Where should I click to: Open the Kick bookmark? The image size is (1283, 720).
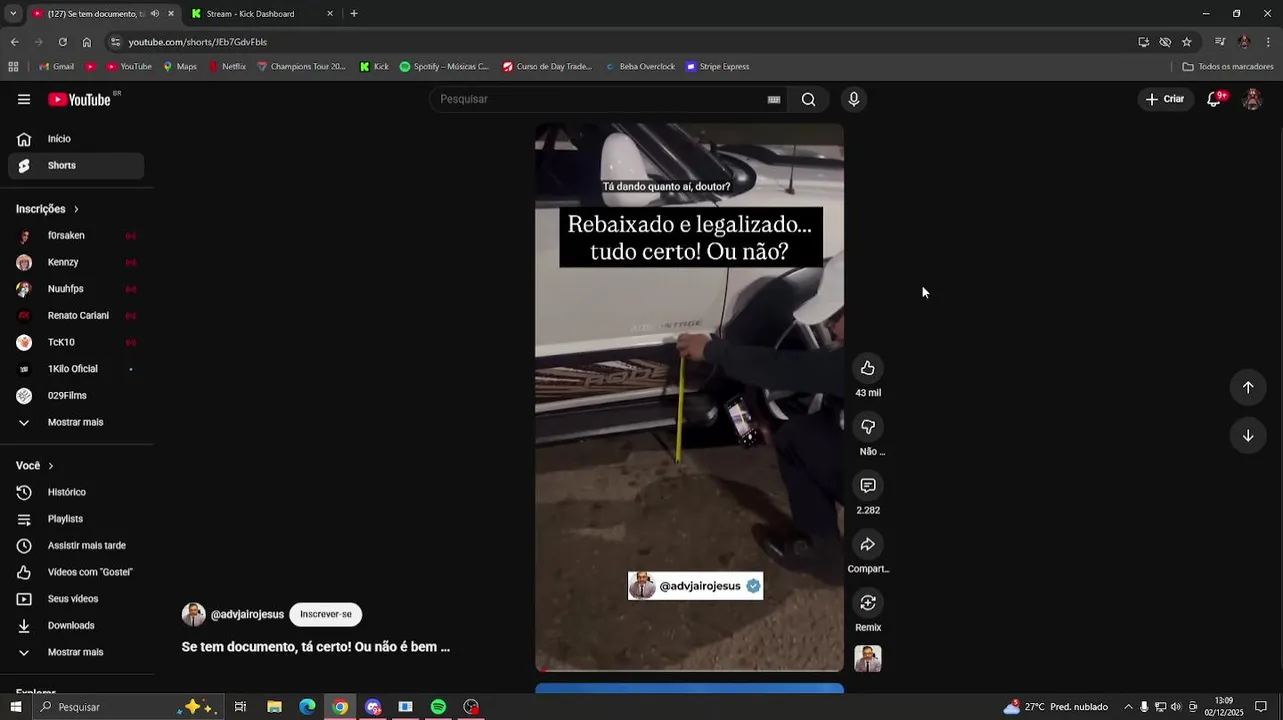[375, 67]
